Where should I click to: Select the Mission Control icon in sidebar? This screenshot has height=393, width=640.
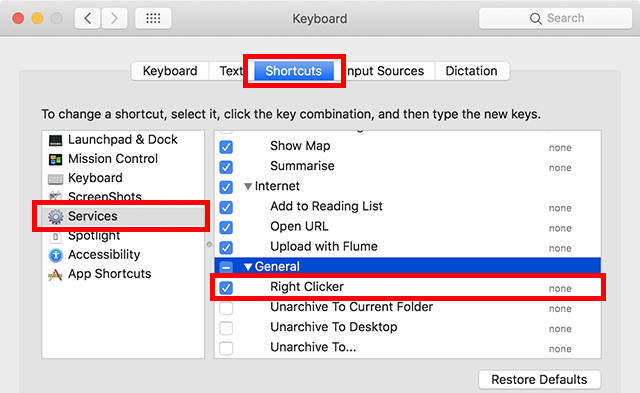[x=56, y=159]
